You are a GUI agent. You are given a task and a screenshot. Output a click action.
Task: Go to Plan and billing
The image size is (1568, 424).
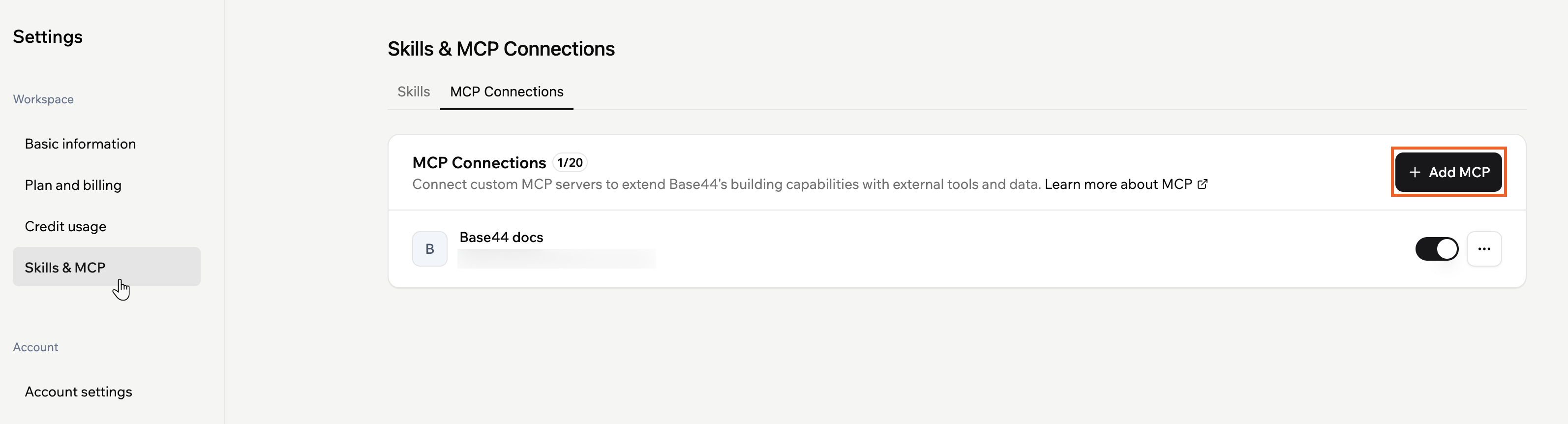coord(72,184)
